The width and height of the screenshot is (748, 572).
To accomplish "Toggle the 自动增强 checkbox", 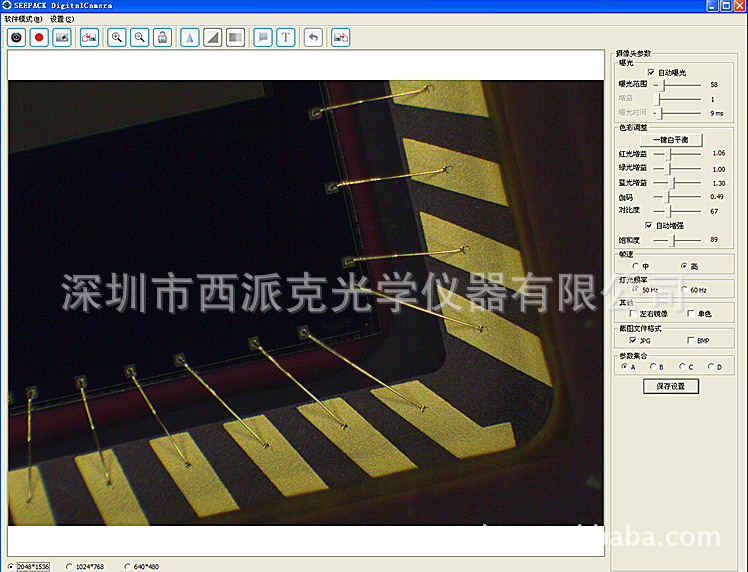I will coord(649,225).
